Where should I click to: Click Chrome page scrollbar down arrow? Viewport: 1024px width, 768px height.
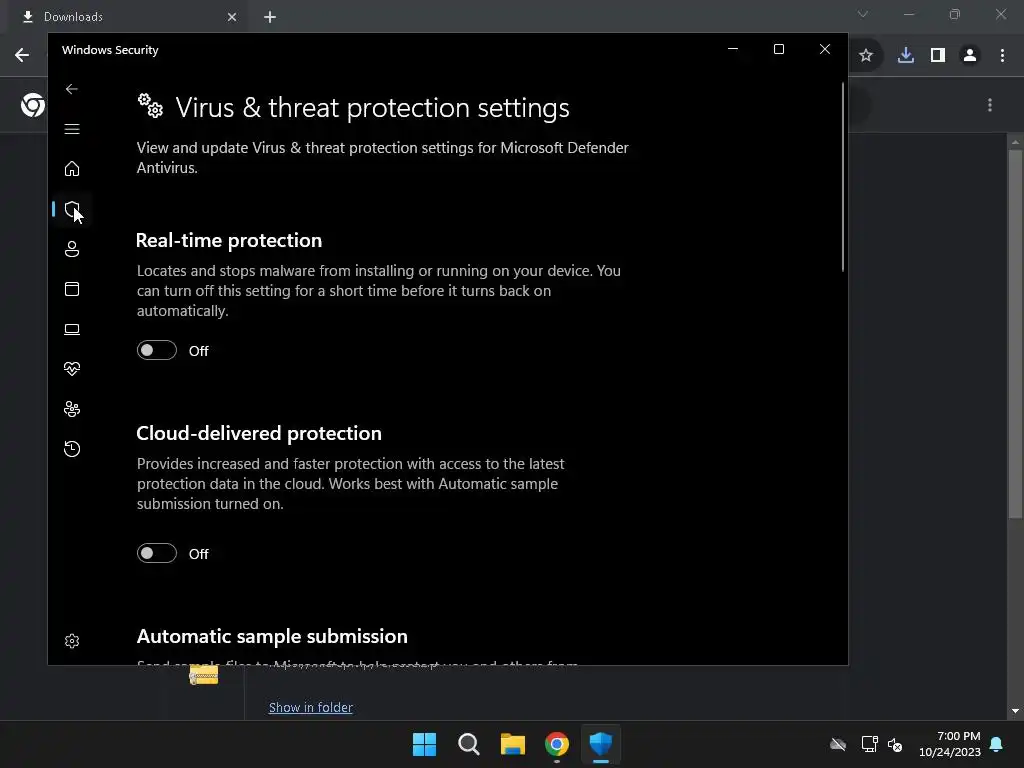(x=1015, y=711)
